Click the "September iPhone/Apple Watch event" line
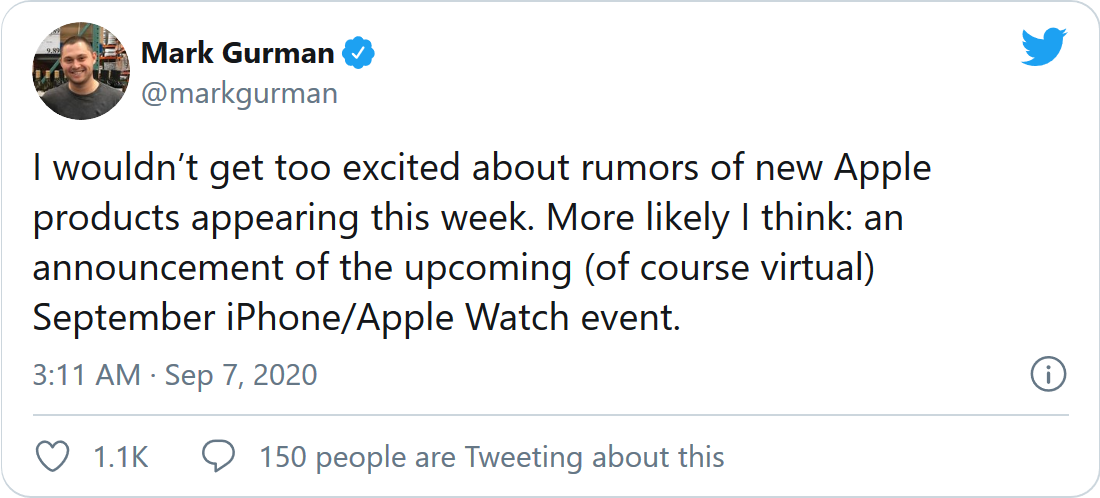The height and width of the screenshot is (498, 1100). point(356,319)
